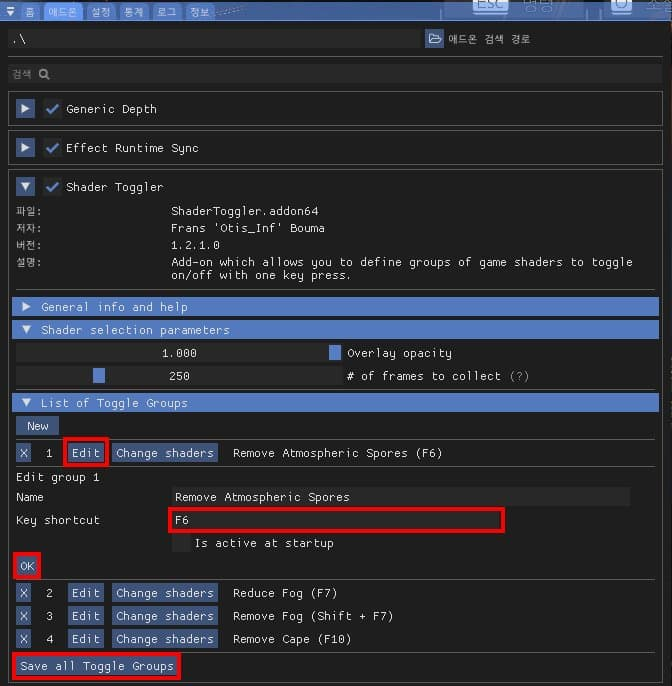Edit the Remove Fog (Shift + F7) group
The width and height of the screenshot is (672, 686).
[86, 616]
